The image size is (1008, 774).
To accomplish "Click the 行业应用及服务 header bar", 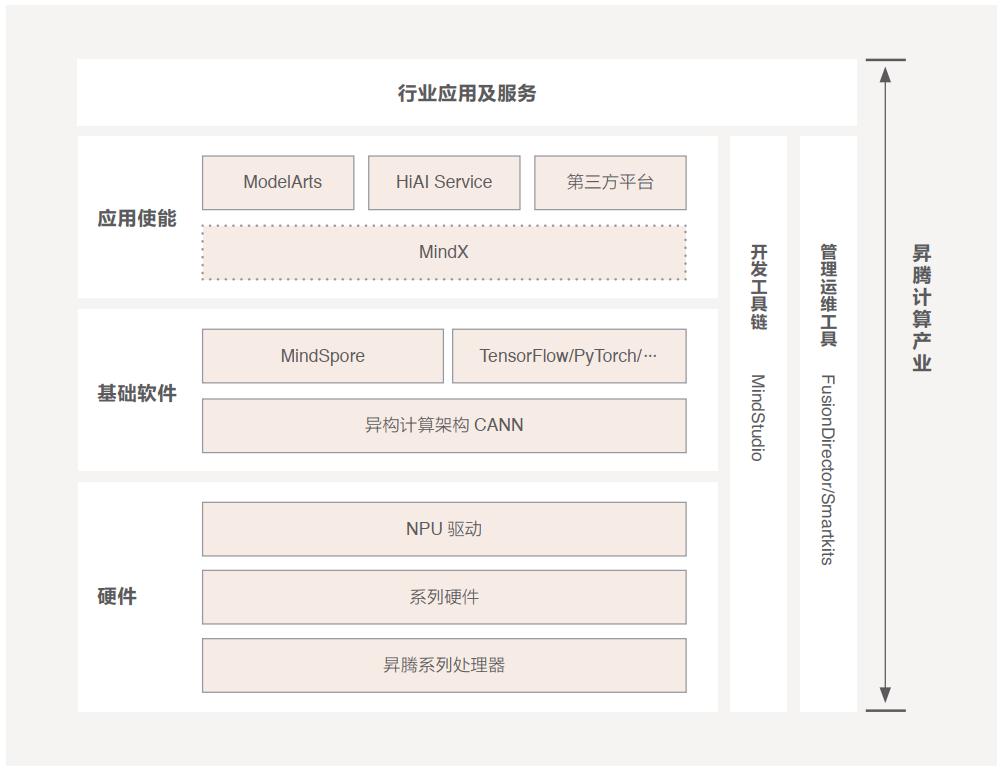I will 467,93.
